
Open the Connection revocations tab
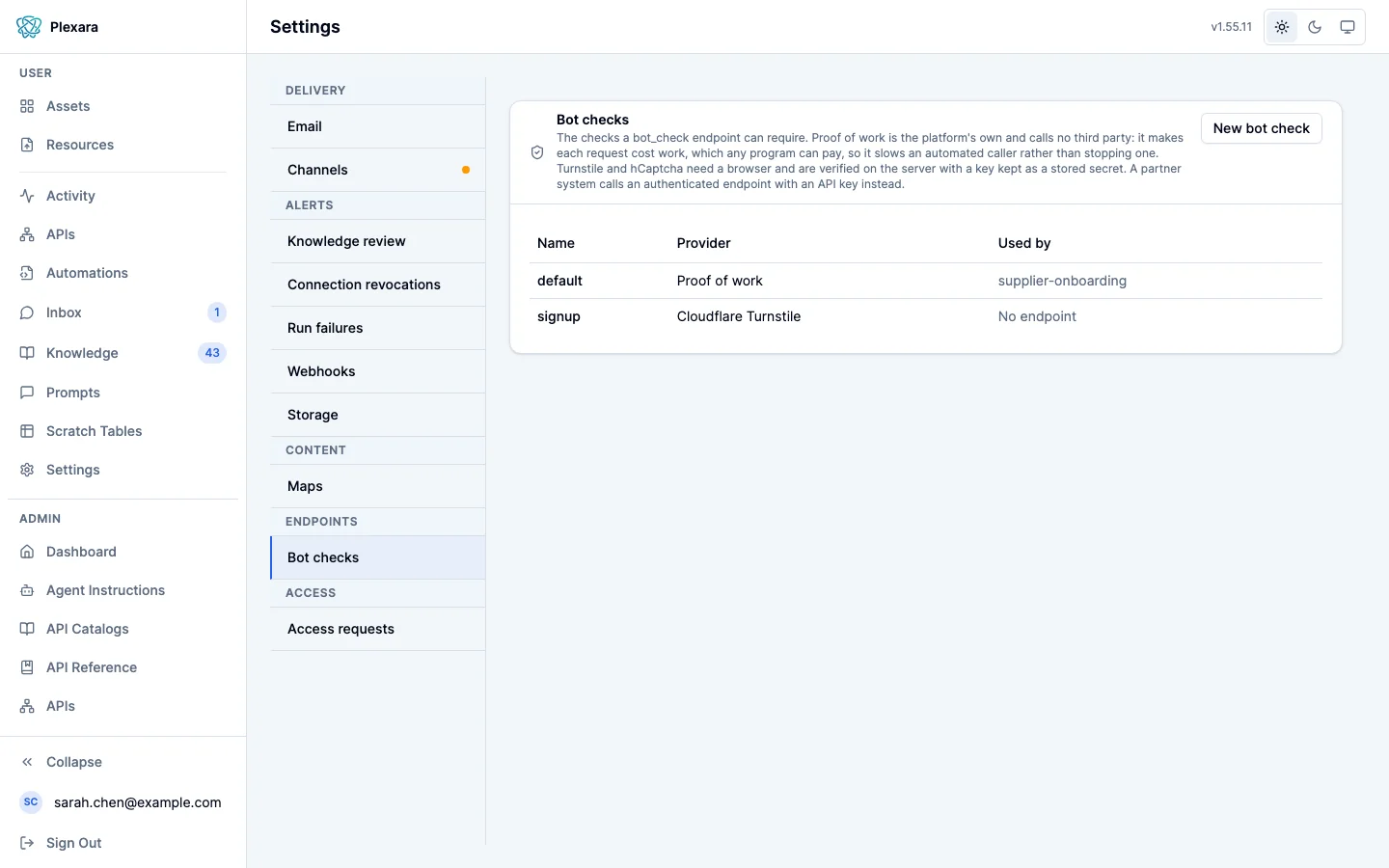378,285
